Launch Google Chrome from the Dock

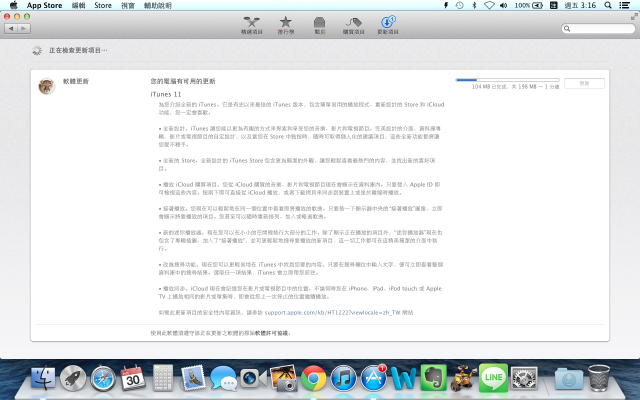pos(313,378)
